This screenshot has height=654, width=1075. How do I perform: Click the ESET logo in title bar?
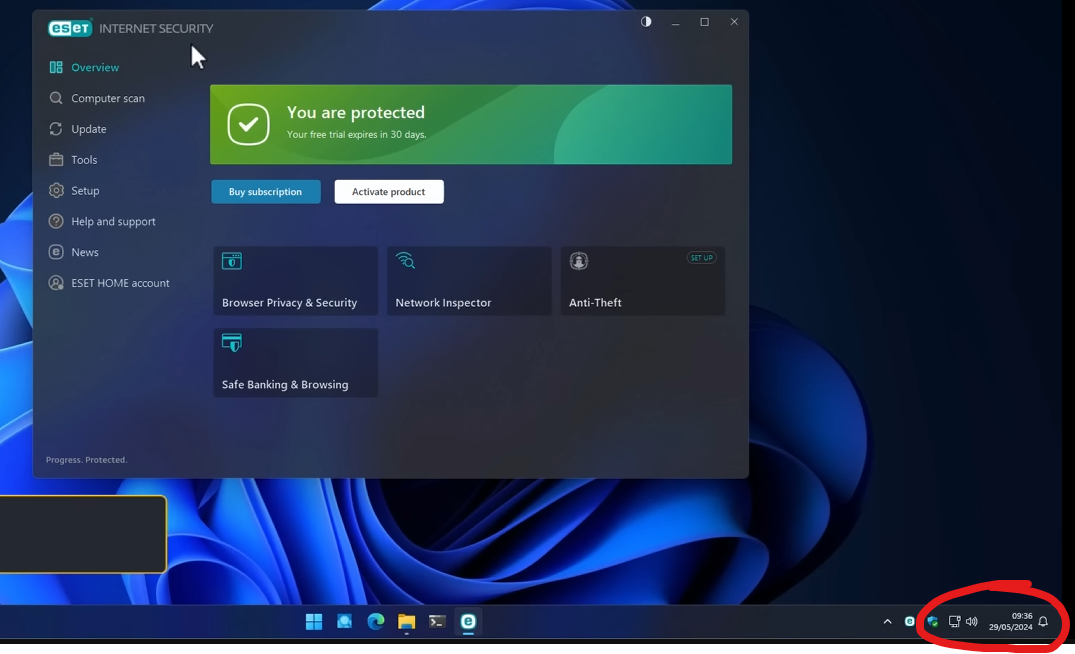click(x=70, y=28)
